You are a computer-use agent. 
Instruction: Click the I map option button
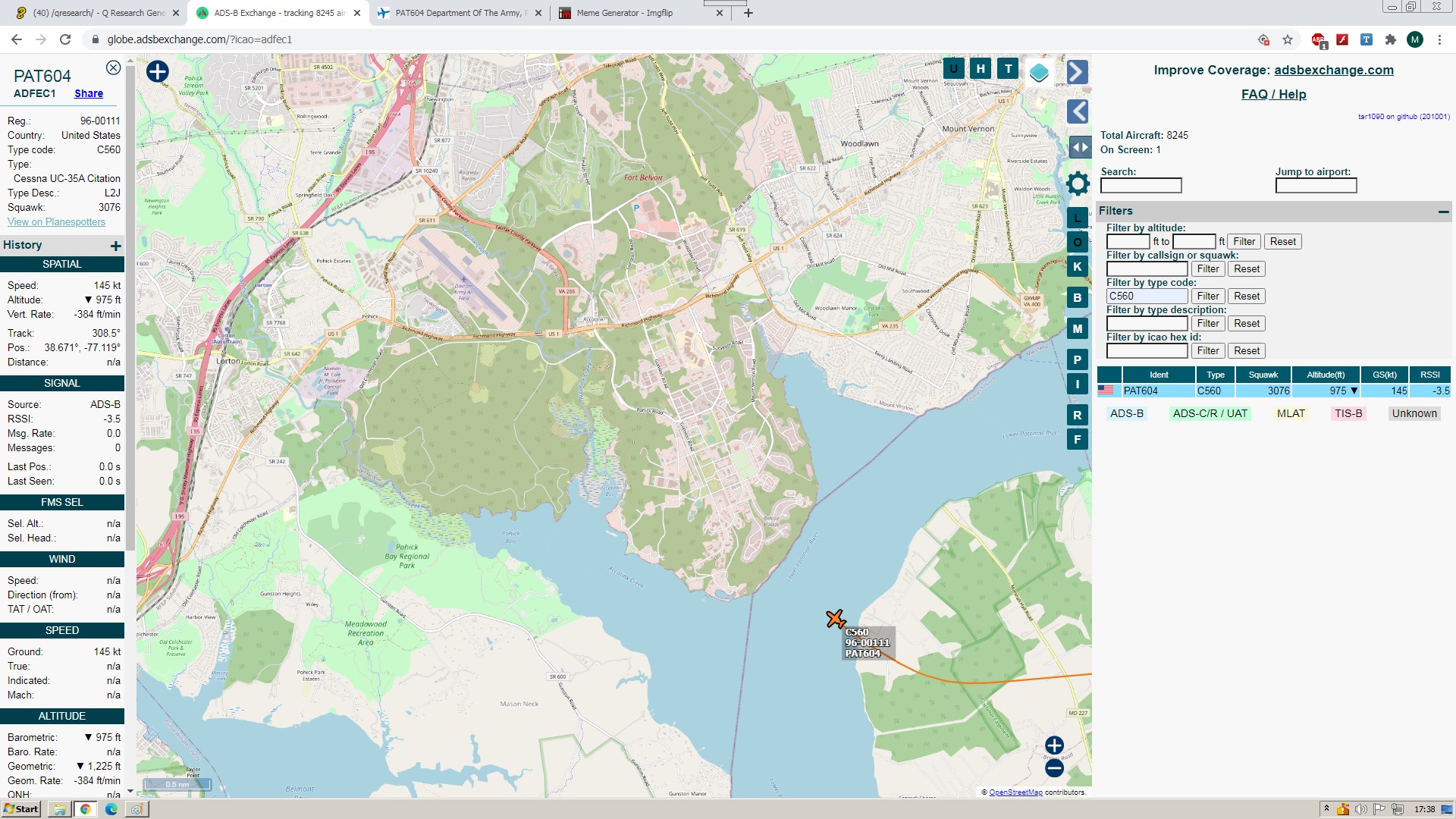click(1078, 384)
